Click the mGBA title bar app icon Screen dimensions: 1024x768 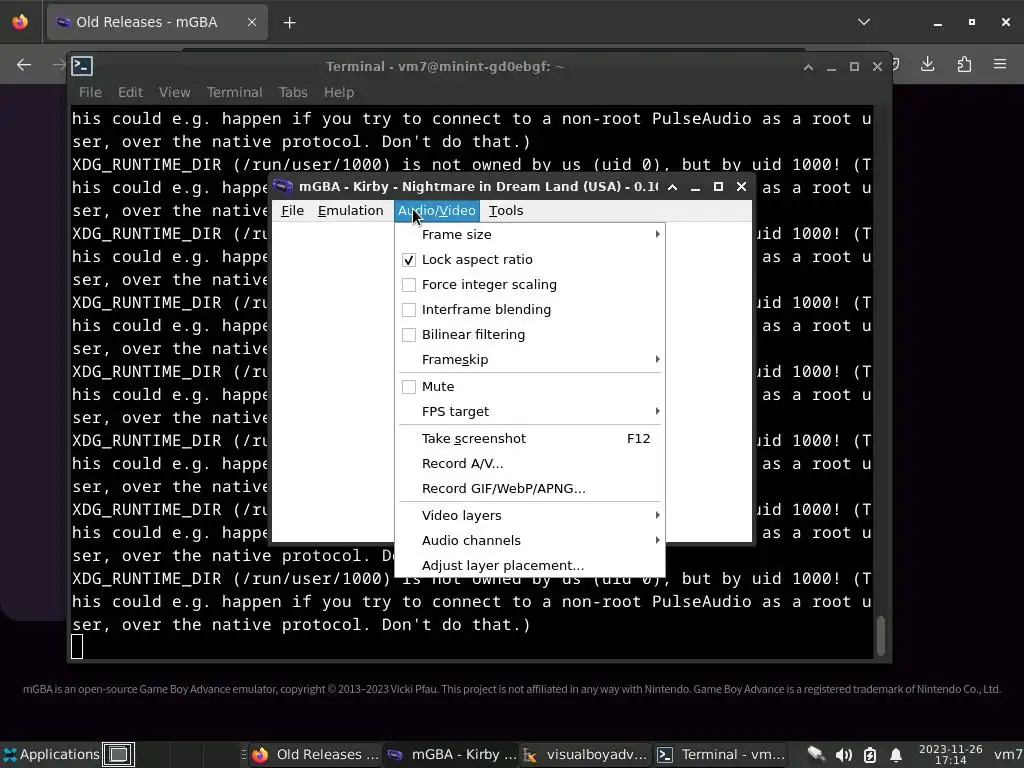(283, 186)
